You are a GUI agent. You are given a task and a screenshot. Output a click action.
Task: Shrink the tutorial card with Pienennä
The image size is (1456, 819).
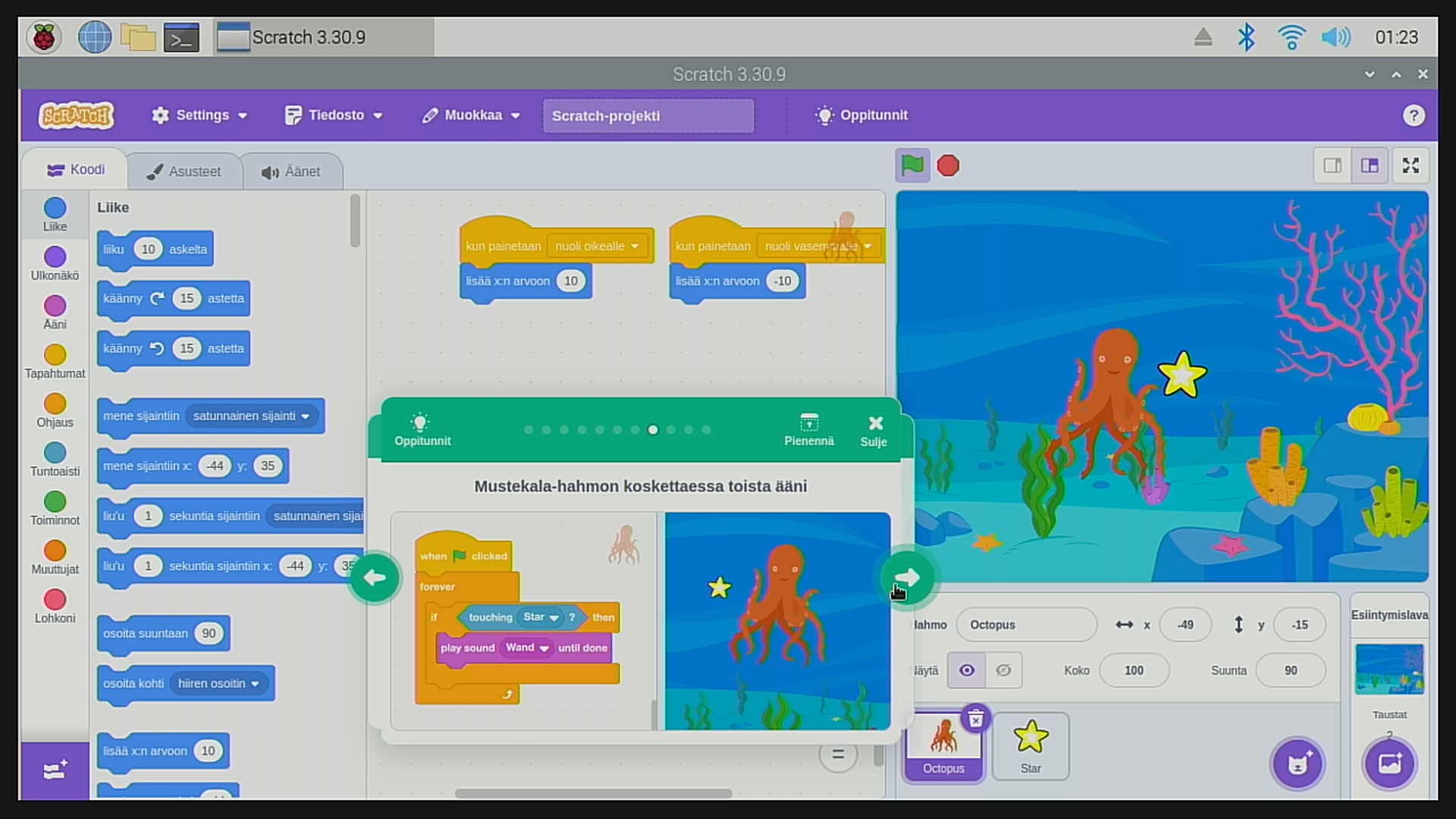point(809,430)
